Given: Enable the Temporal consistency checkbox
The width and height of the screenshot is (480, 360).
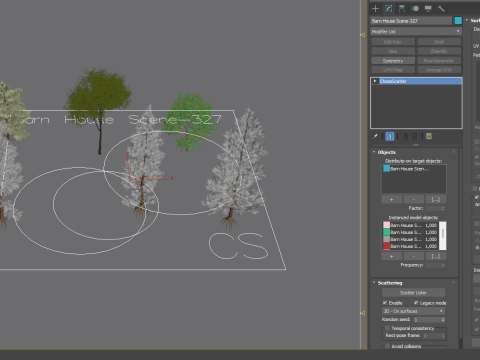Looking at the screenshot, I should click(x=387, y=328).
